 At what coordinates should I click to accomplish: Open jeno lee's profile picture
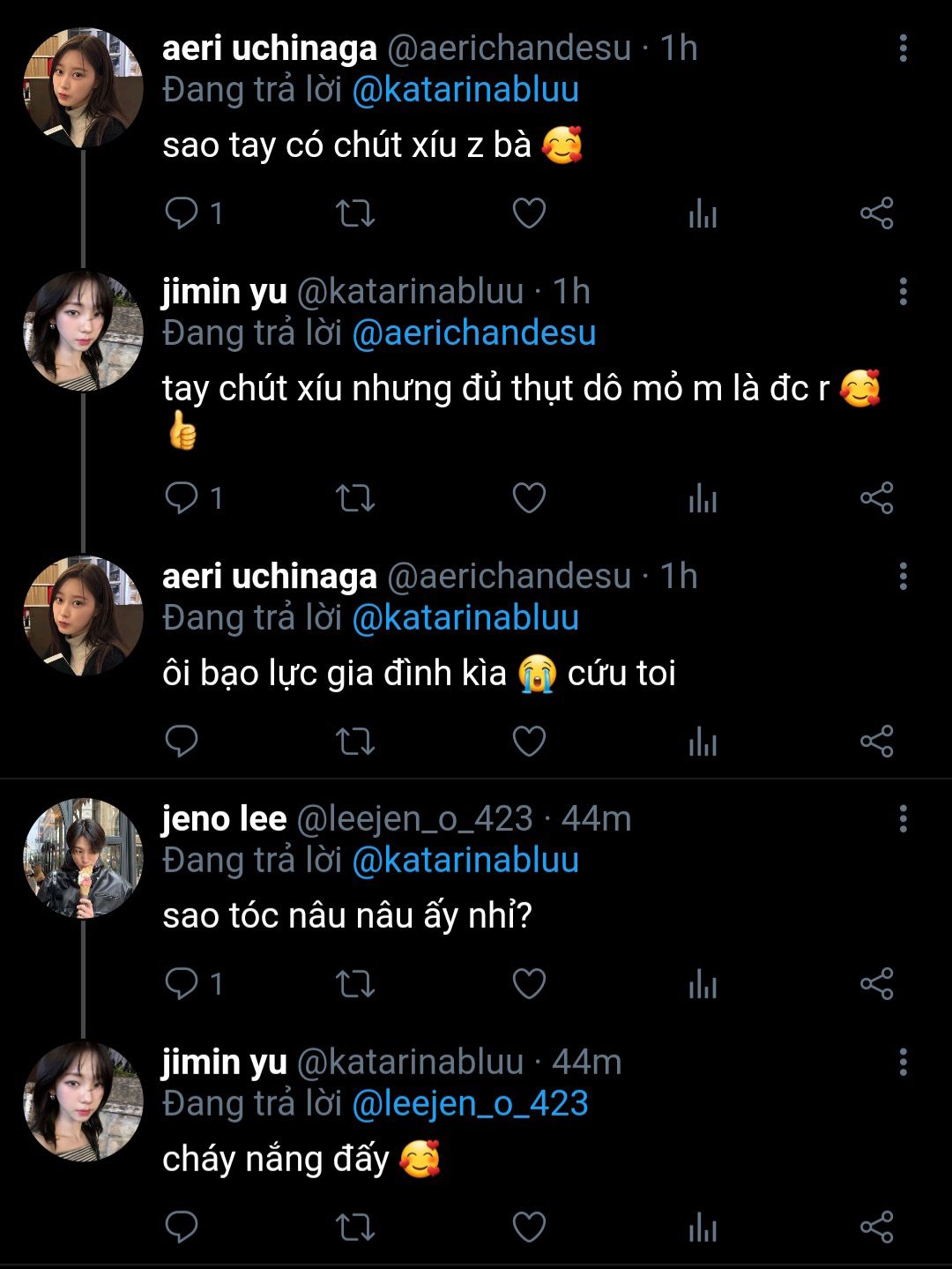click(x=83, y=858)
